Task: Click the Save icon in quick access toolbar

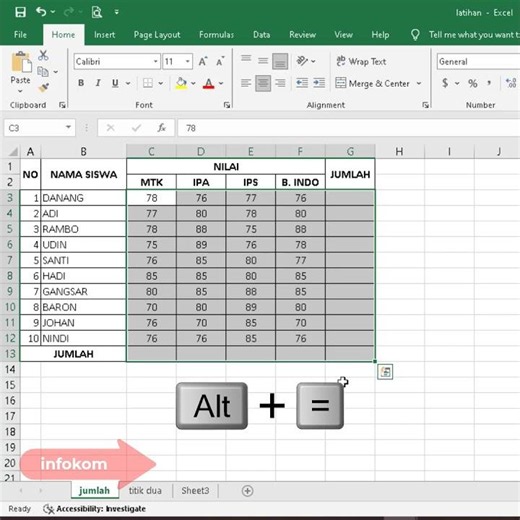Action: (x=20, y=12)
